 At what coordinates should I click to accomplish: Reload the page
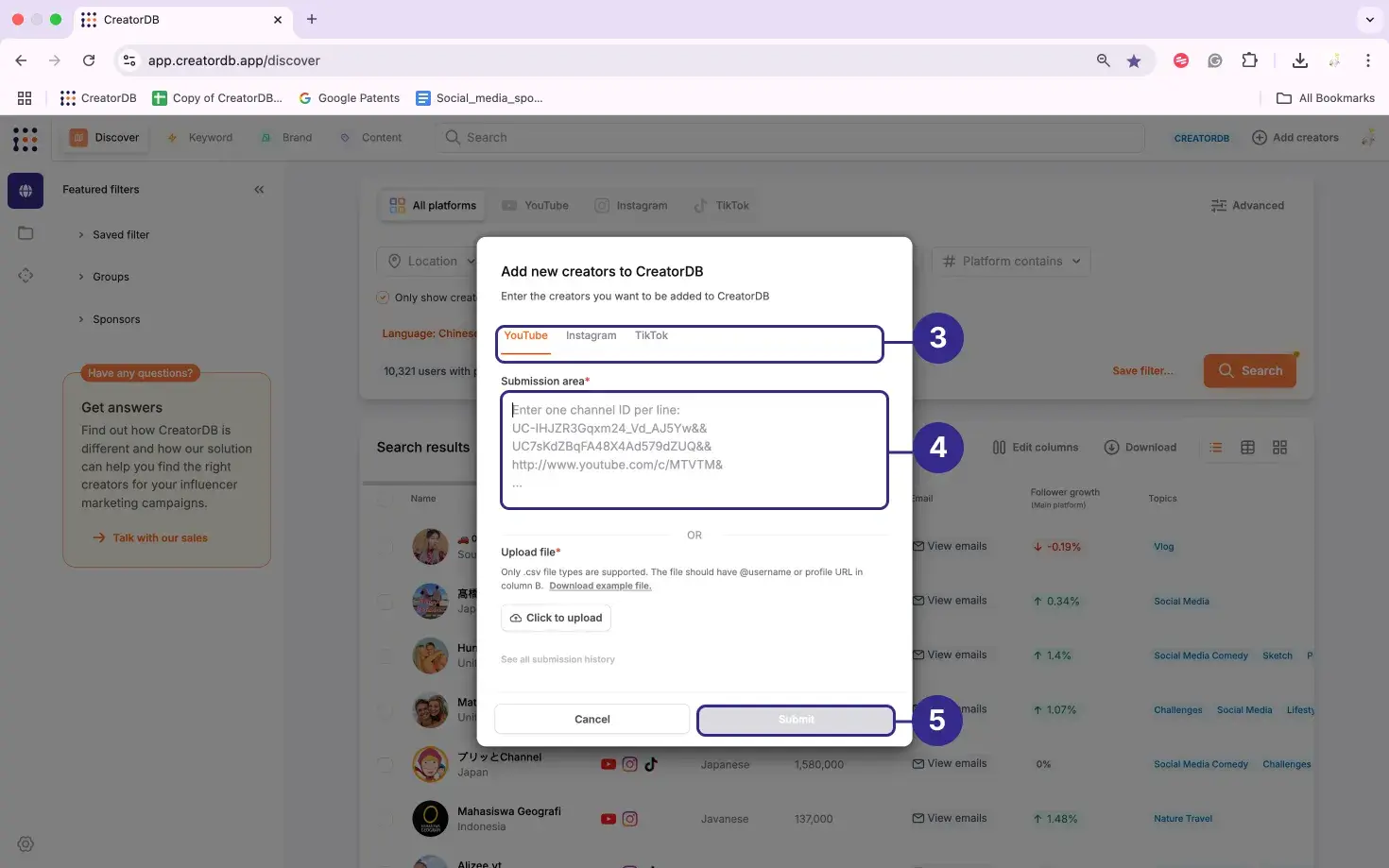(x=89, y=60)
